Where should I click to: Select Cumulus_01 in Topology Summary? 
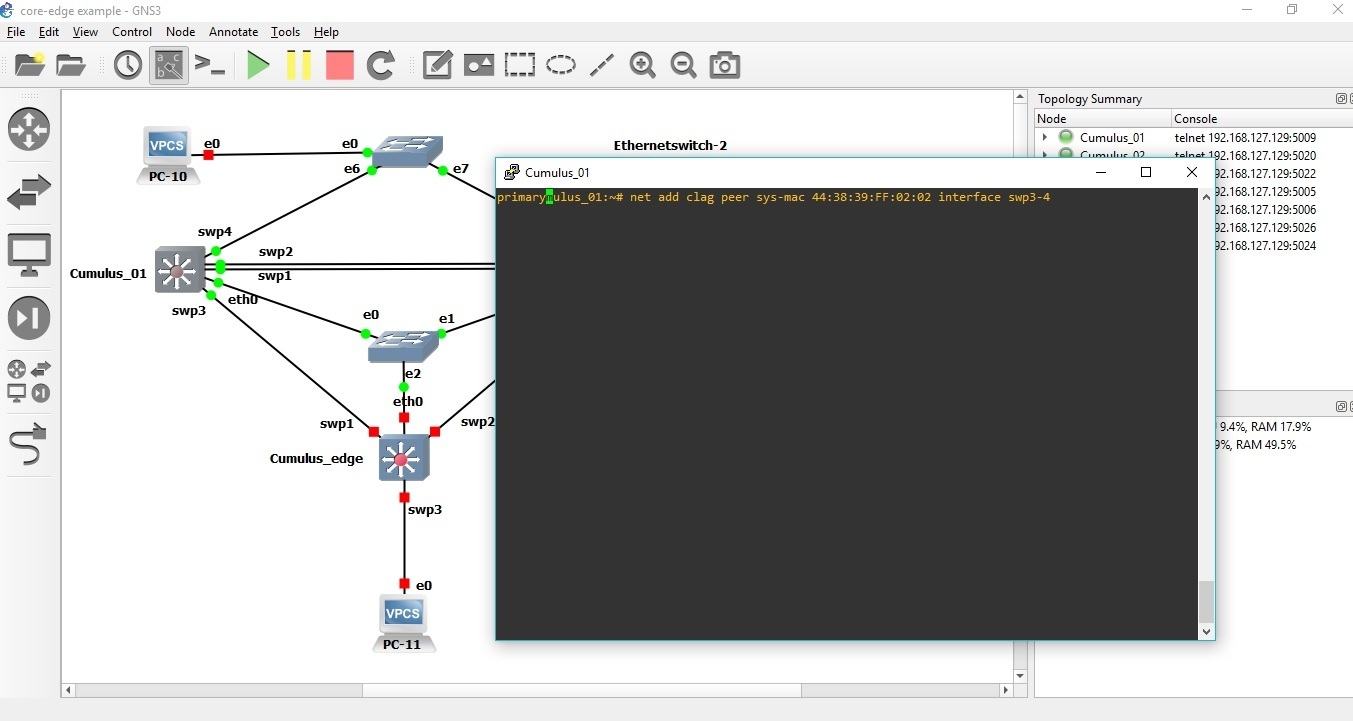[x=1112, y=137]
